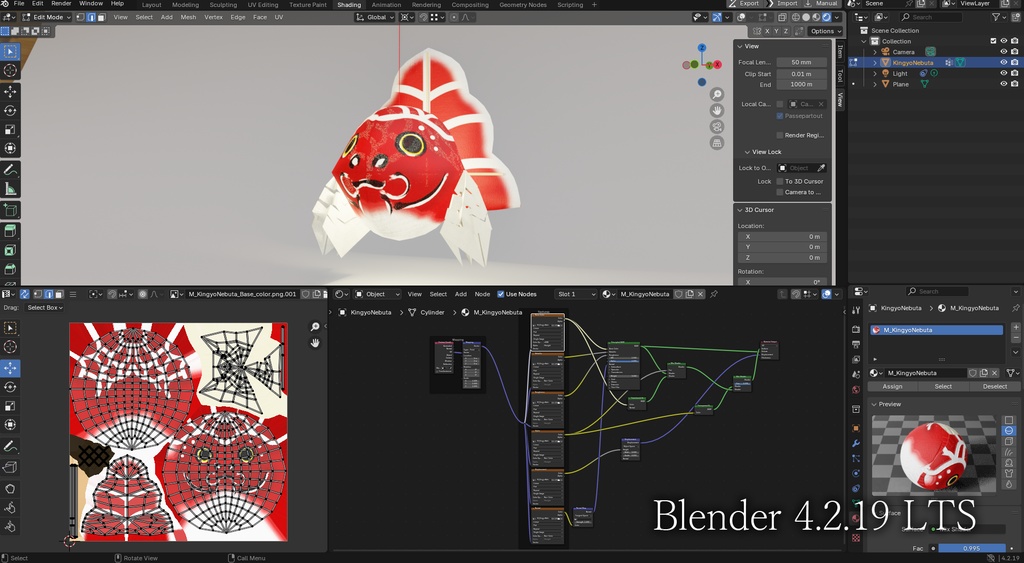Hide the Camera object in outliner
The height and width of the screenshot is (563, 1024).
coord(1004,52)
